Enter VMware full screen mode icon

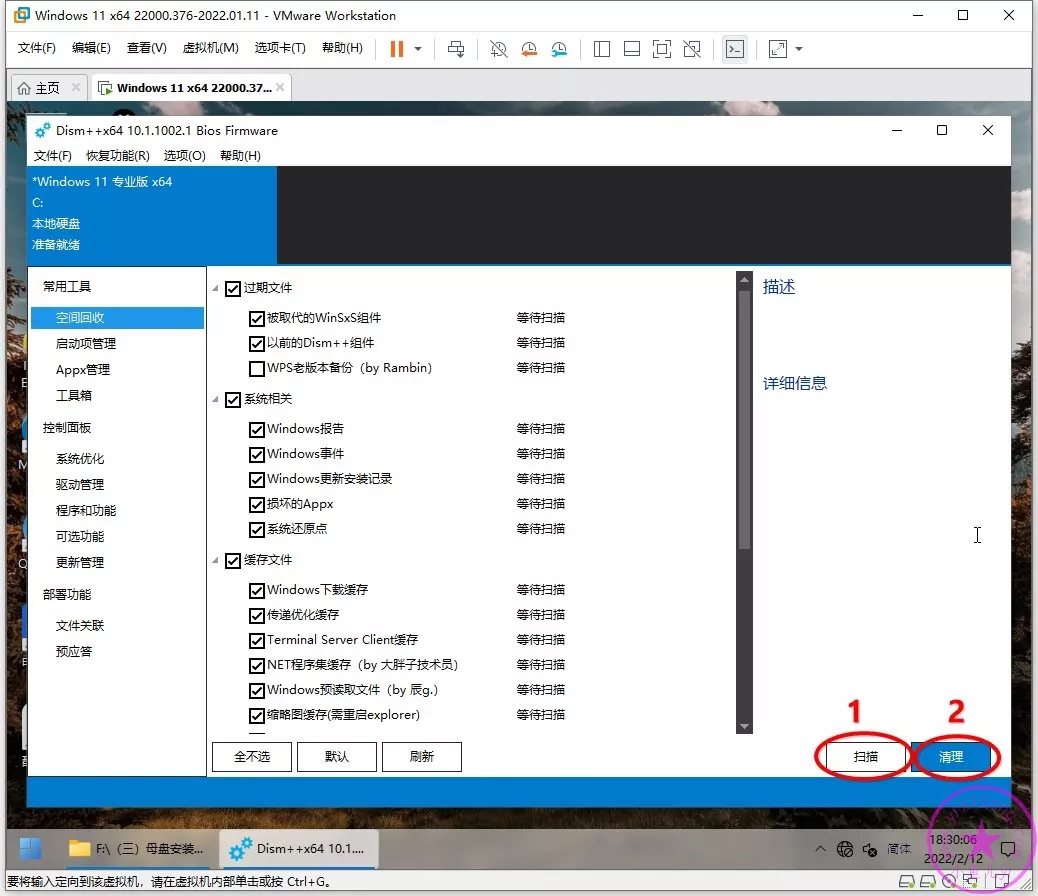click(x=661, y=49)
